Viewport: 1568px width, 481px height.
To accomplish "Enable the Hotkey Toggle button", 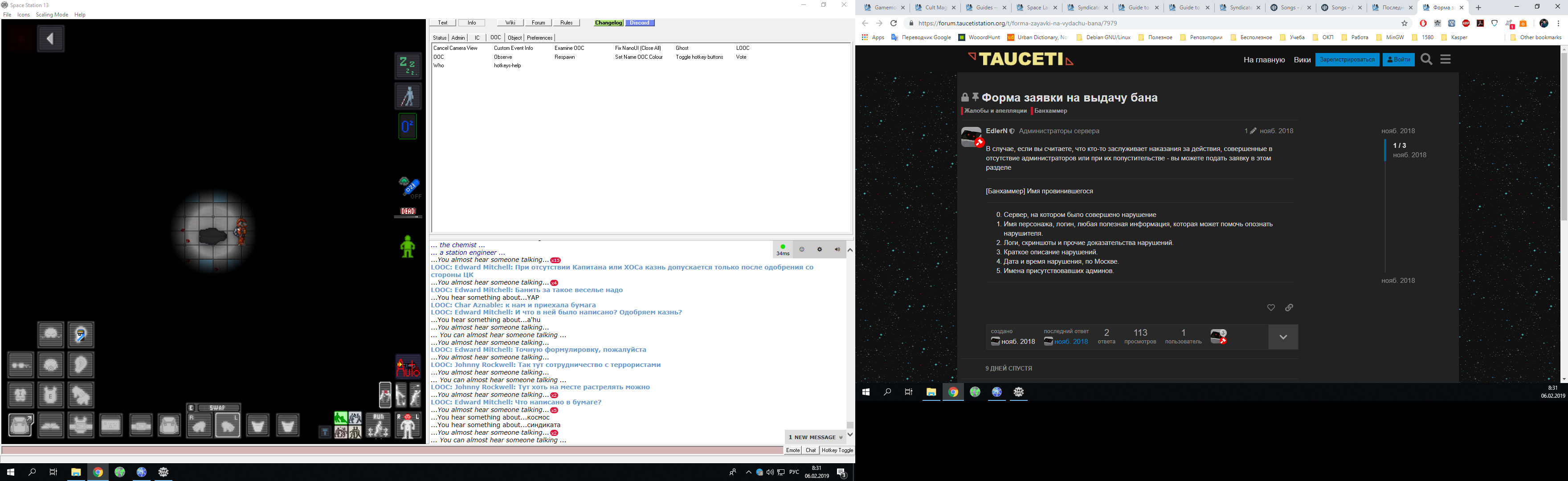I will pos(837,451).
